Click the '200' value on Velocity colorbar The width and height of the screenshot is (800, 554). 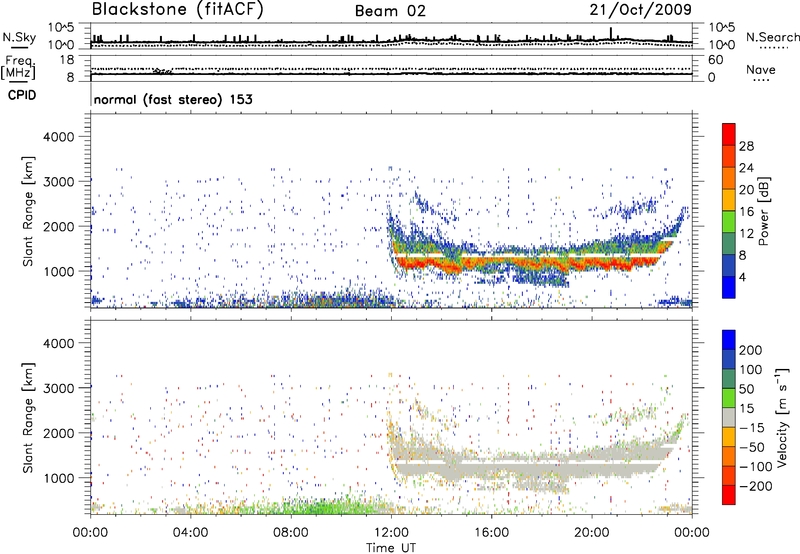click(751, 350)
